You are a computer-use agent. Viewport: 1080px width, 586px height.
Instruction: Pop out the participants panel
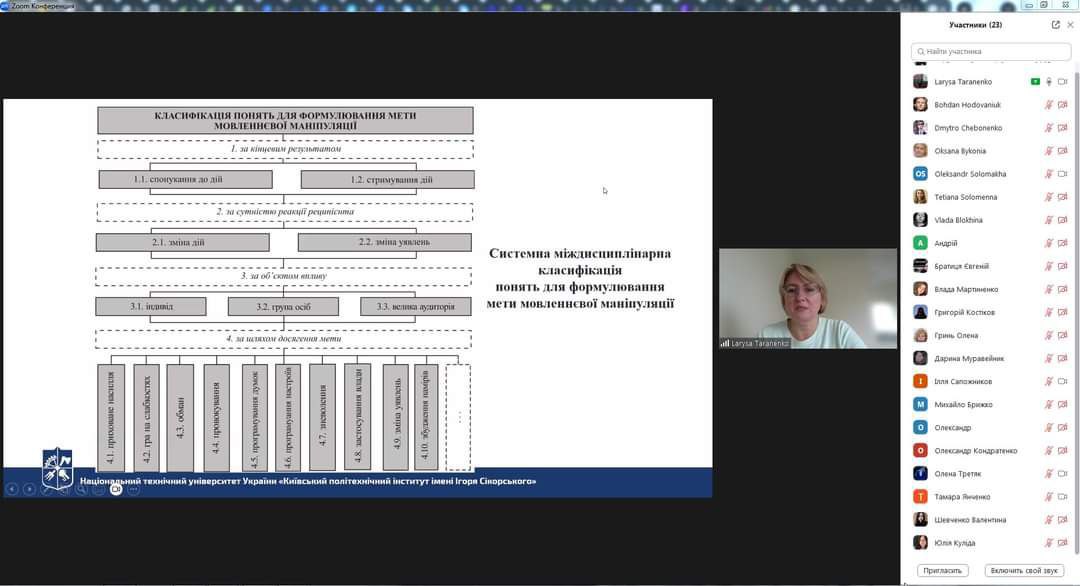pyautogui.click(x=1055, y=25)
